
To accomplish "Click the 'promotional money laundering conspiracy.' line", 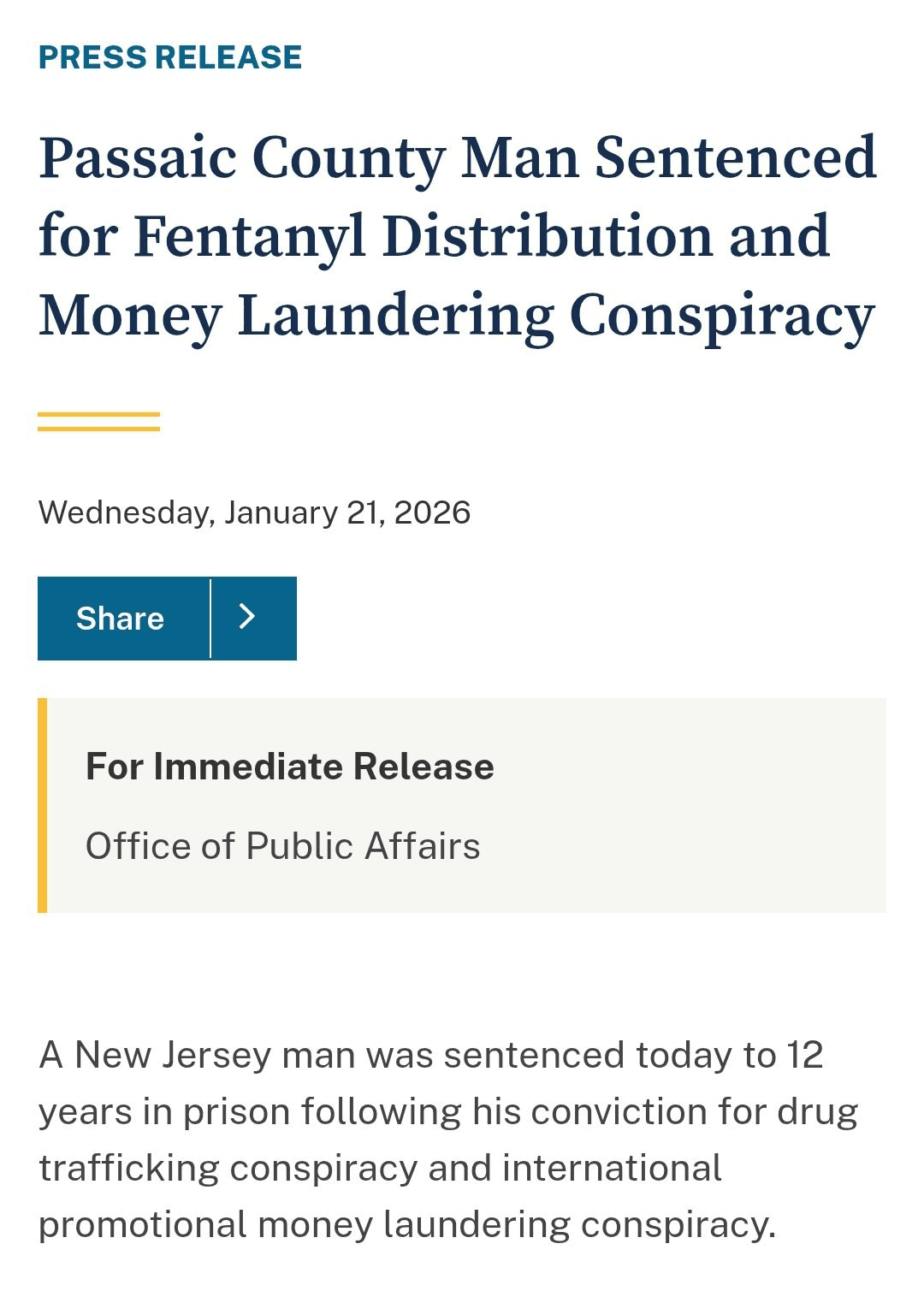I will (406, 1225).
